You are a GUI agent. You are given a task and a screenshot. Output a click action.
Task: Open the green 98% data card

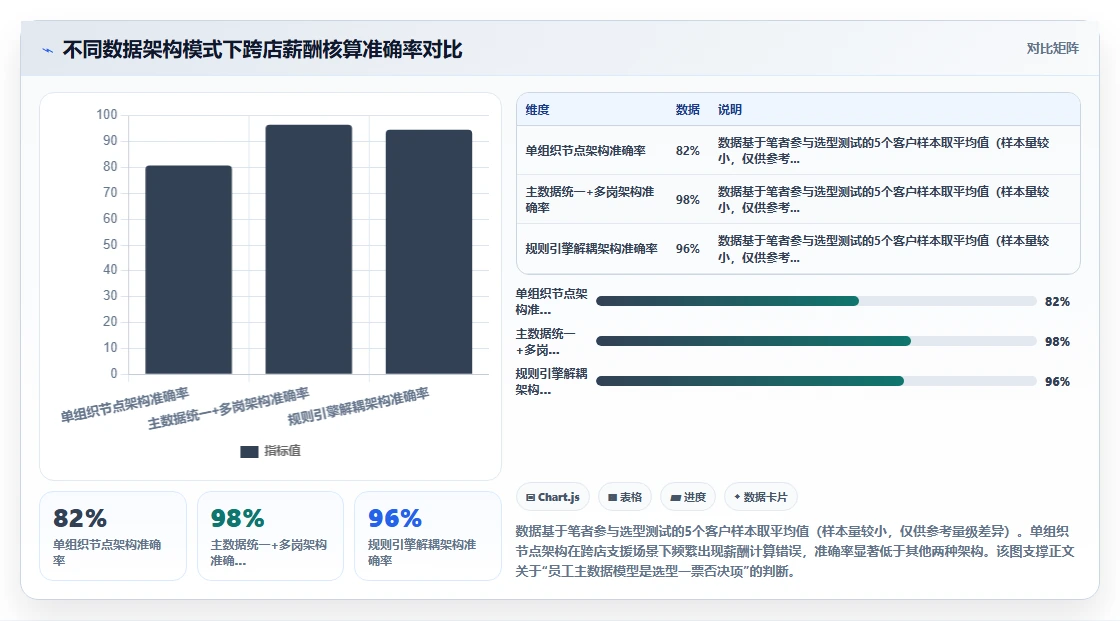pos(270,536)
